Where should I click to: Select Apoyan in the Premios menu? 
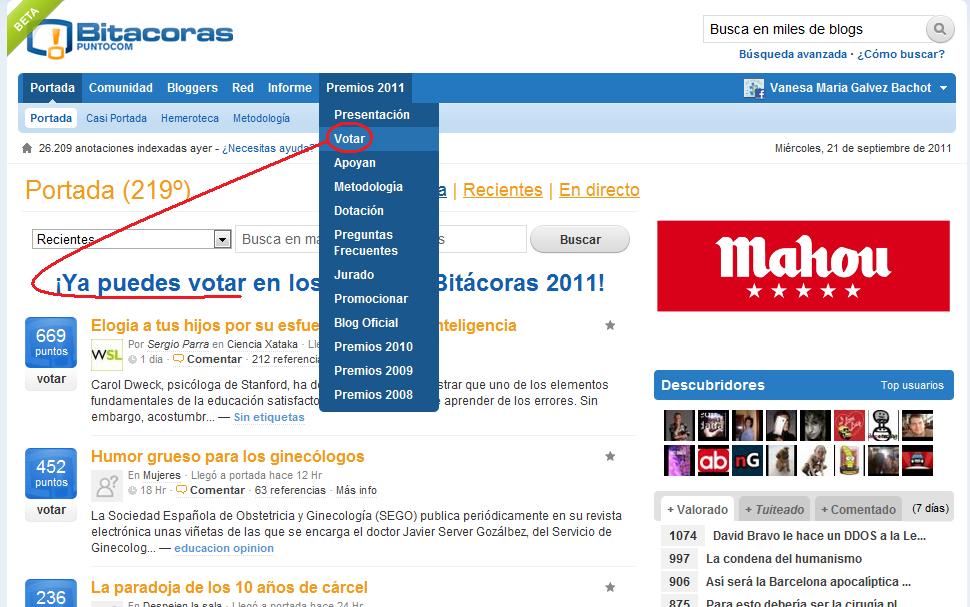pyautogui.click(x=354, y=163)
